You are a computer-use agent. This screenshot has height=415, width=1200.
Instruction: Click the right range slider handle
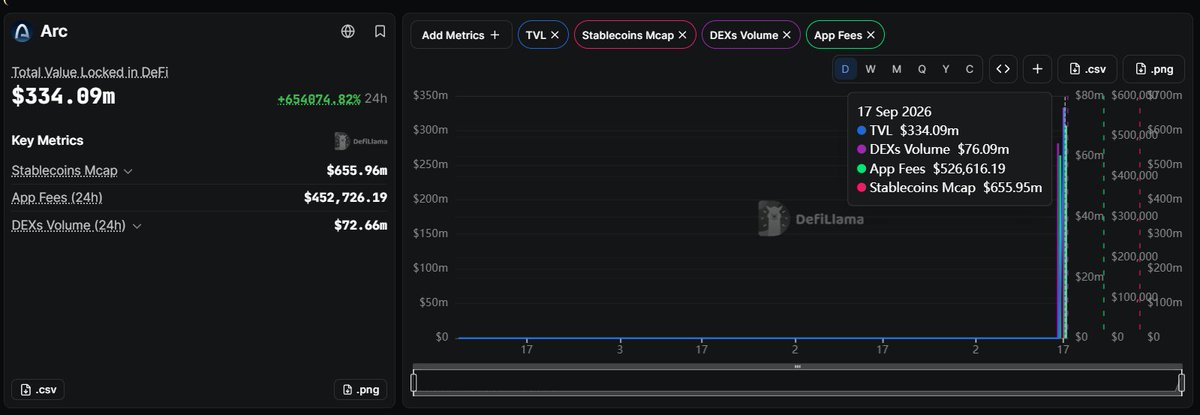coord(1182,383)
